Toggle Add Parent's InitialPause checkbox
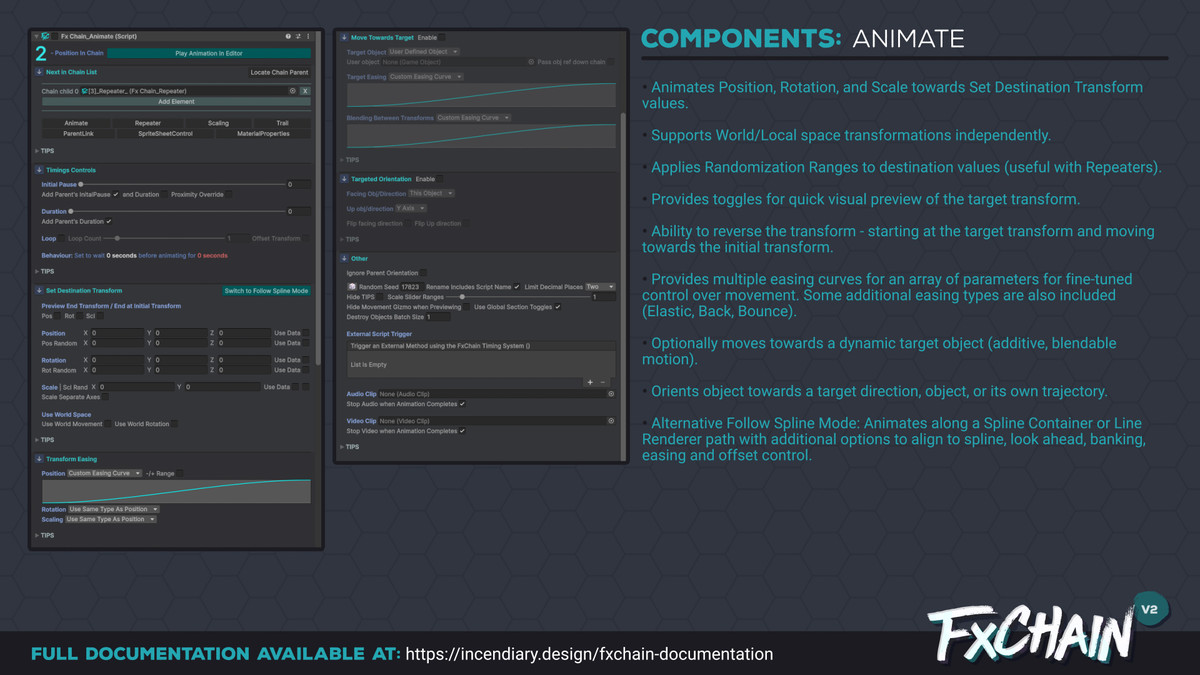The width and height of the screenshot is (1200, 675). (116, 194)
